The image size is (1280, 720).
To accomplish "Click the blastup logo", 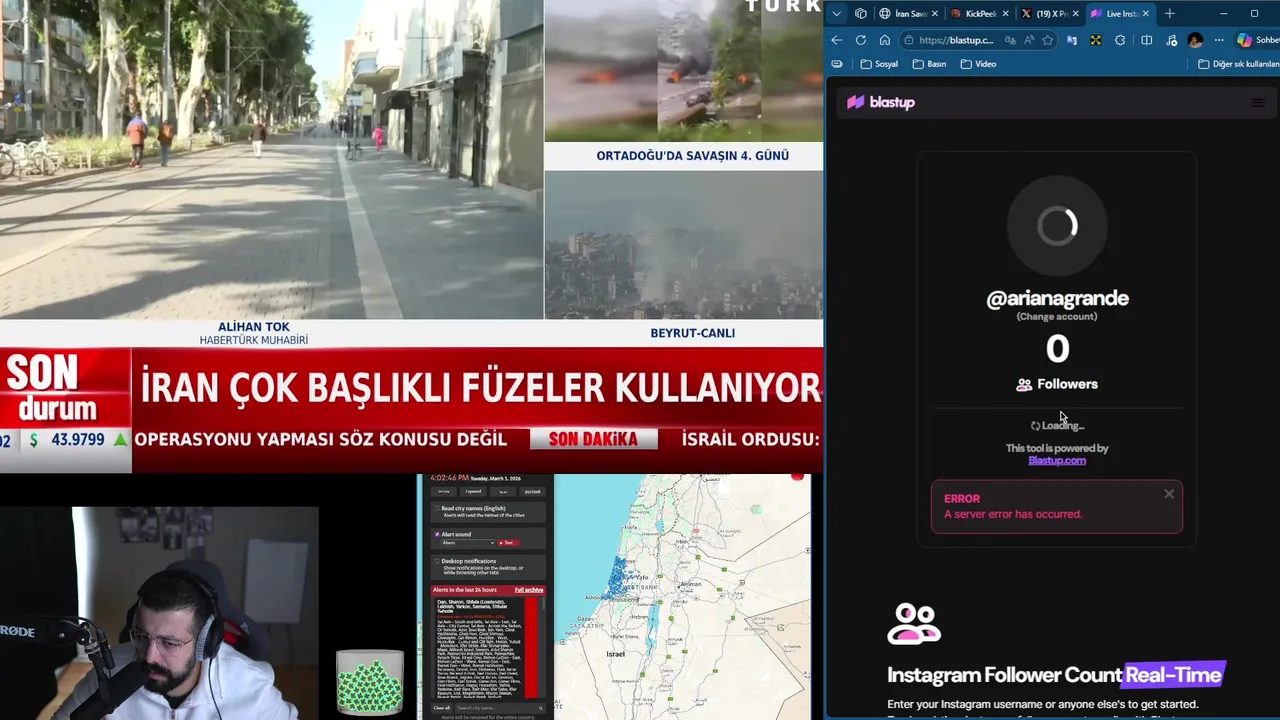I will [x=881, y=102].
